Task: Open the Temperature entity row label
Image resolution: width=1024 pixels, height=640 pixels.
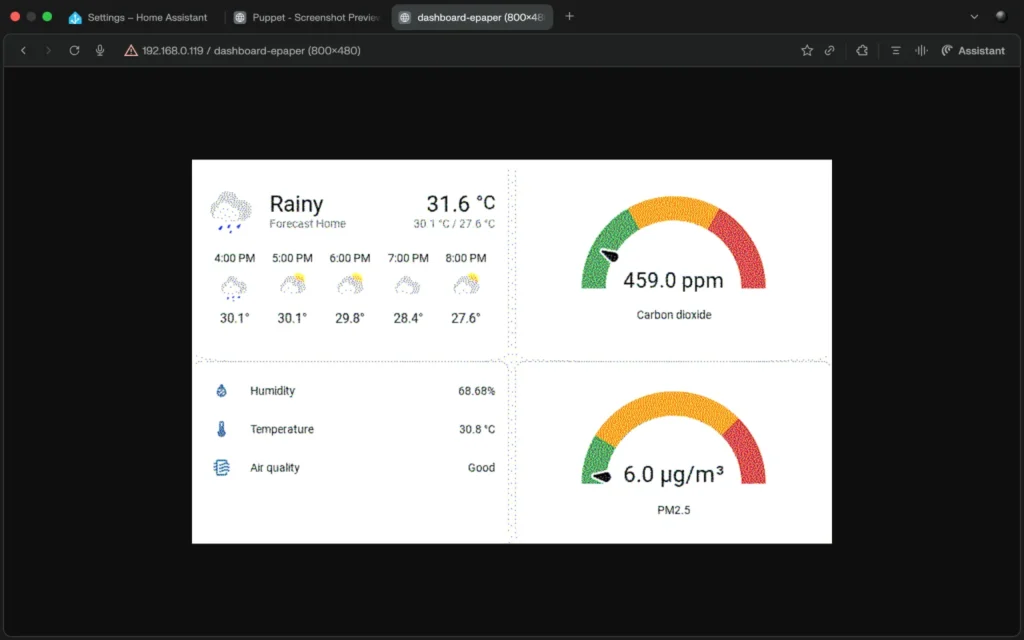Action: click(282, 429)
